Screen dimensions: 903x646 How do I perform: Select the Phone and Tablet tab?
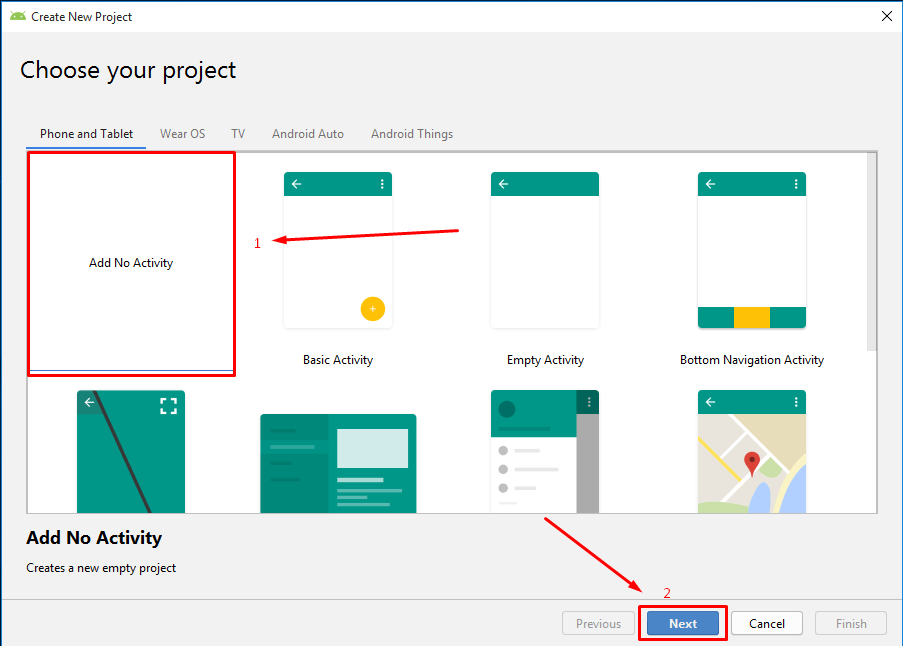(x=86, y=134)
